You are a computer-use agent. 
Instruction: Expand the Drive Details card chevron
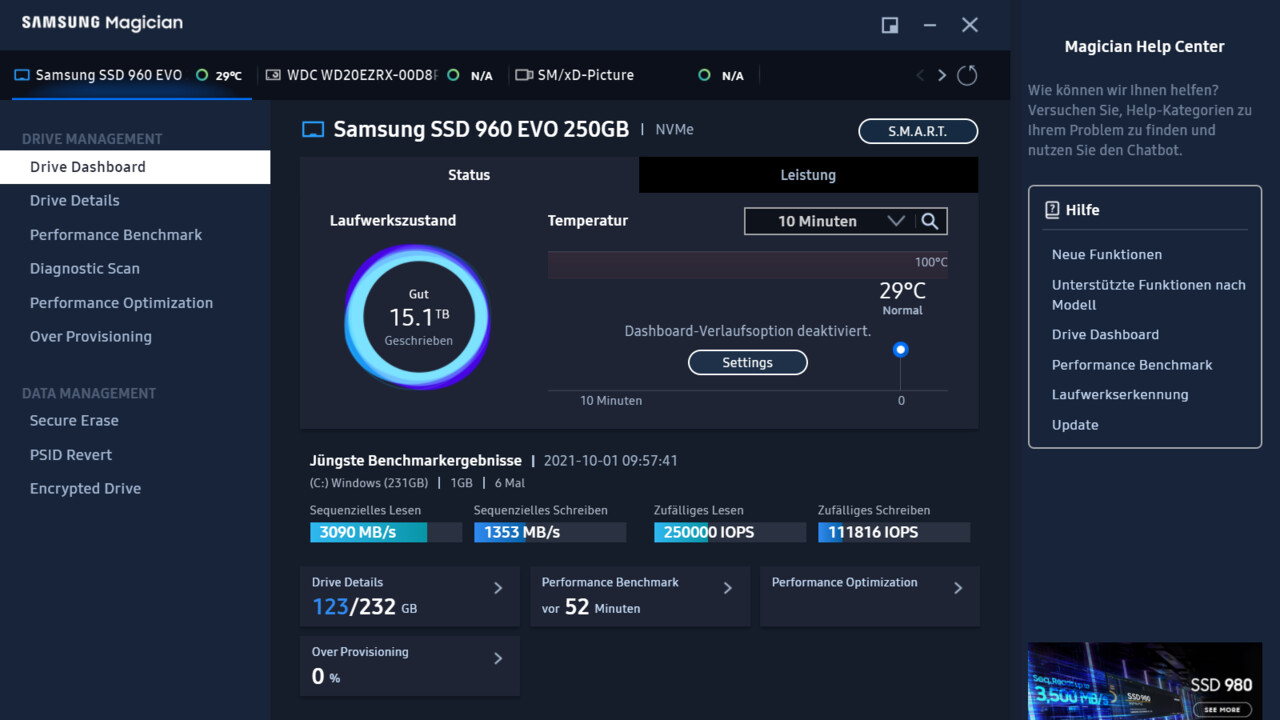click(497, 589)
